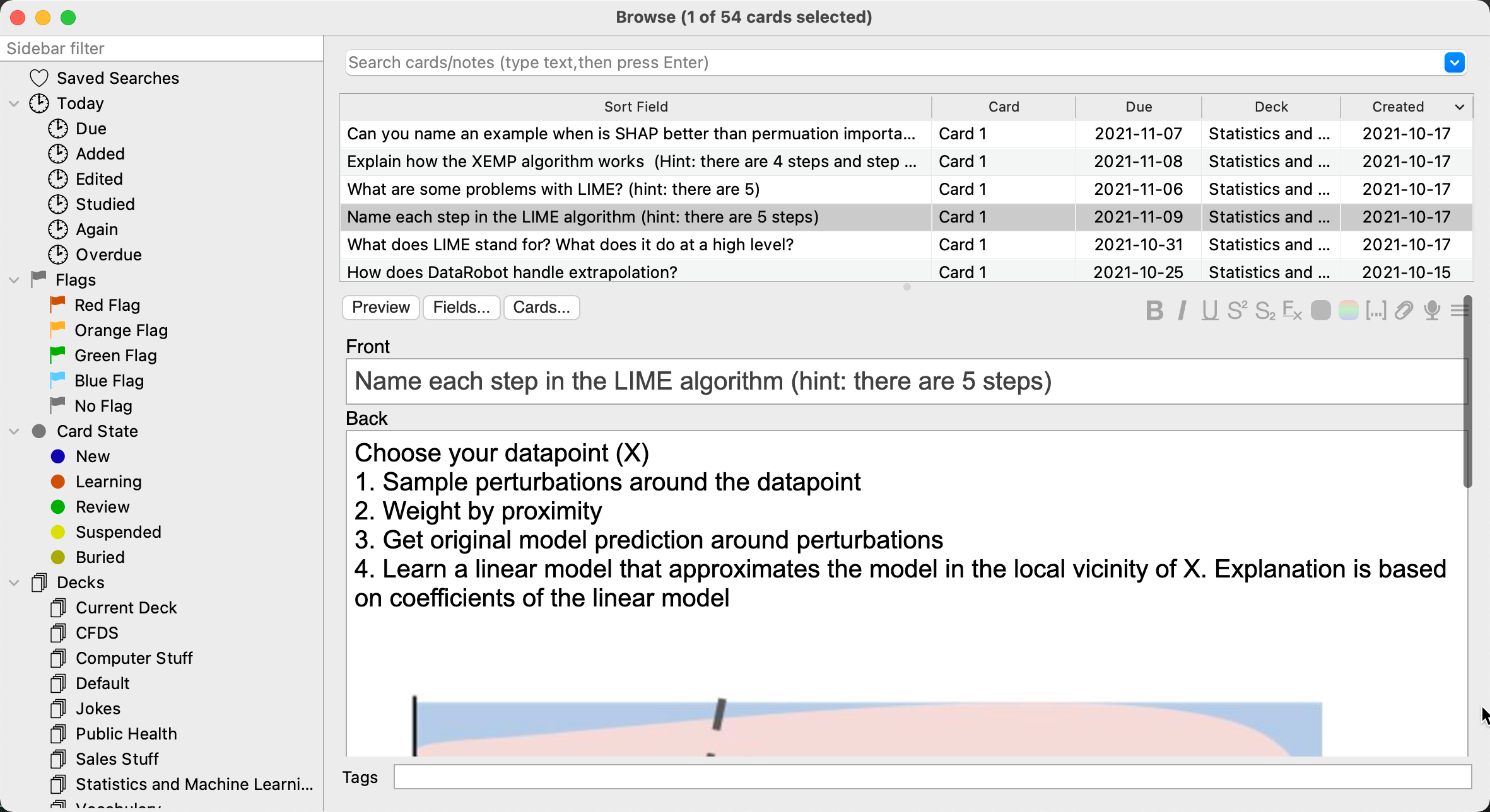Open the rainbow color picker swatch
The width and height of the screenshot is (1490, 812).
[1348, 310]
